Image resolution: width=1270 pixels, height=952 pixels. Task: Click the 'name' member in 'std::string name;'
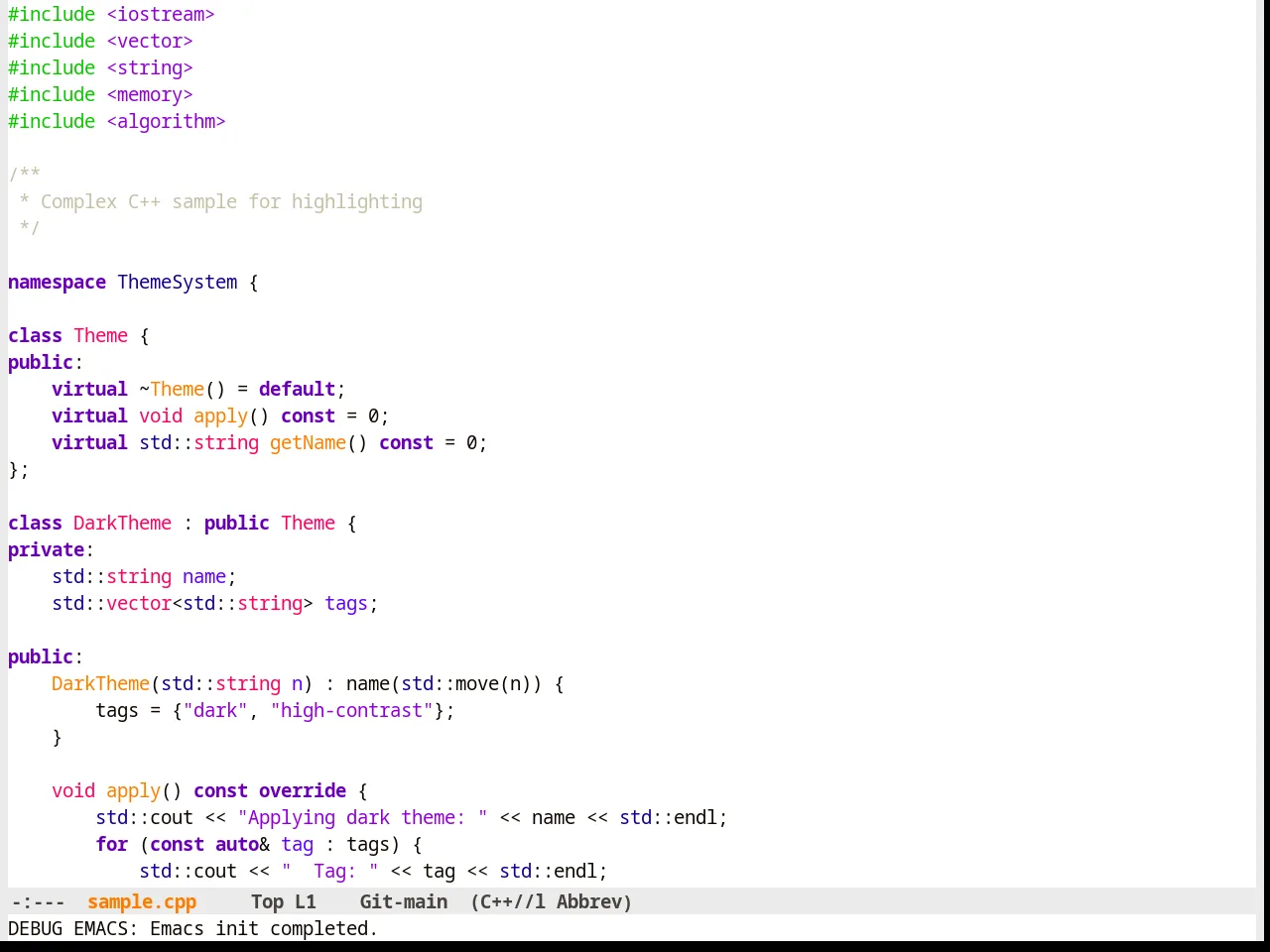tap(204, 576)
